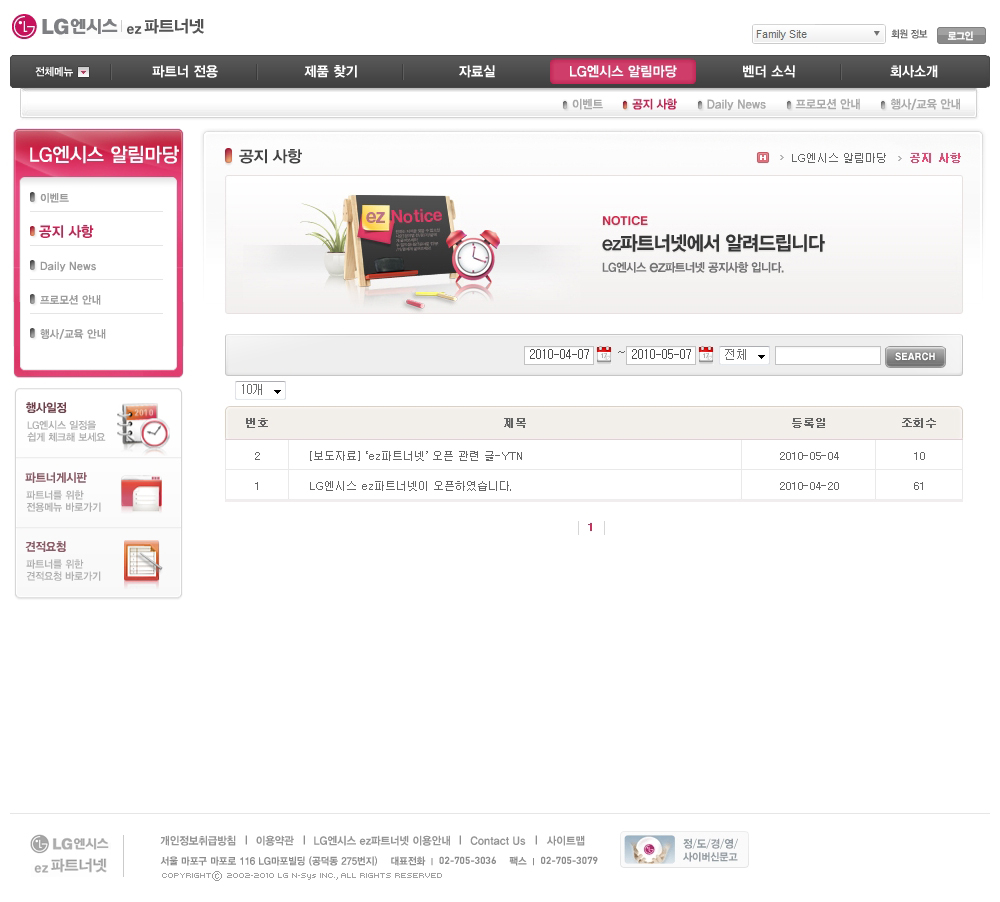Click the 견적요청 notepad icon
The height and width of the screenshot is (902, 1000).
click(x=141, y=562)
